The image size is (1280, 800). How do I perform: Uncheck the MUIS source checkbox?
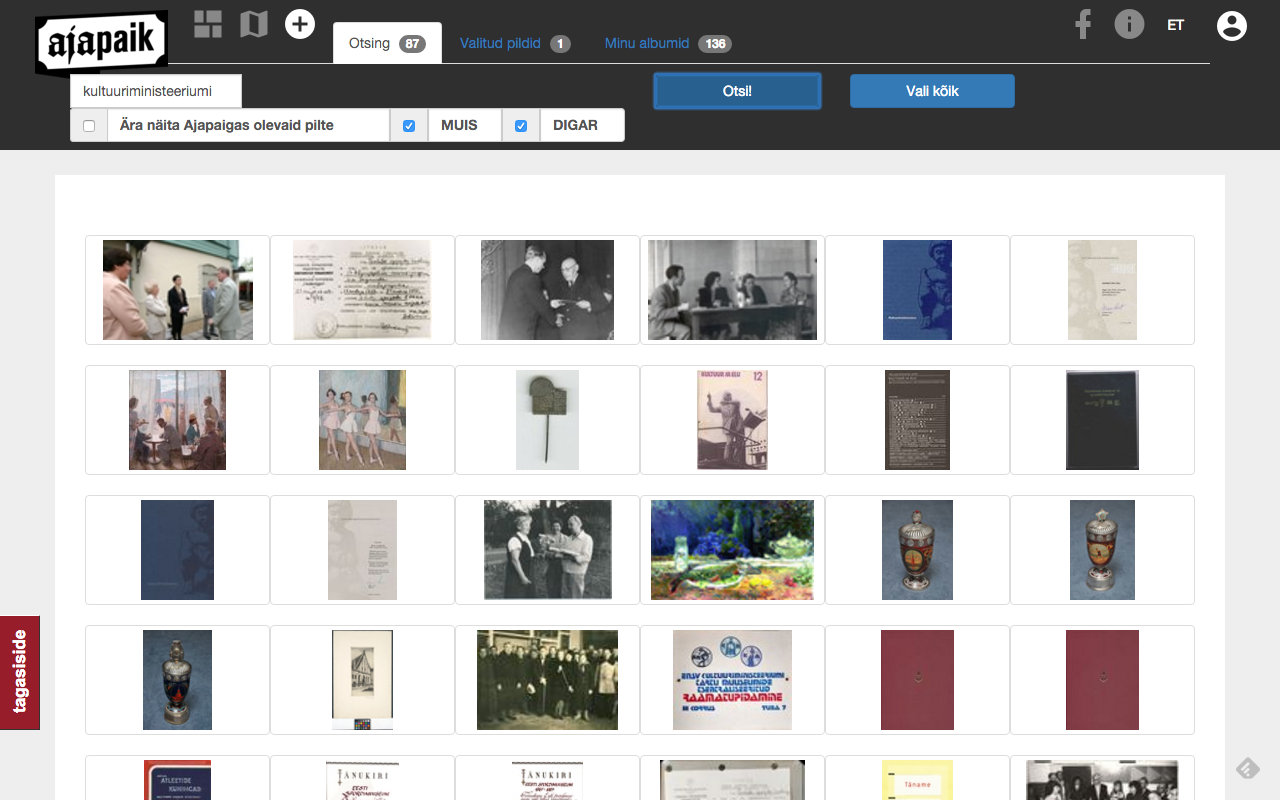pos(408,126)
